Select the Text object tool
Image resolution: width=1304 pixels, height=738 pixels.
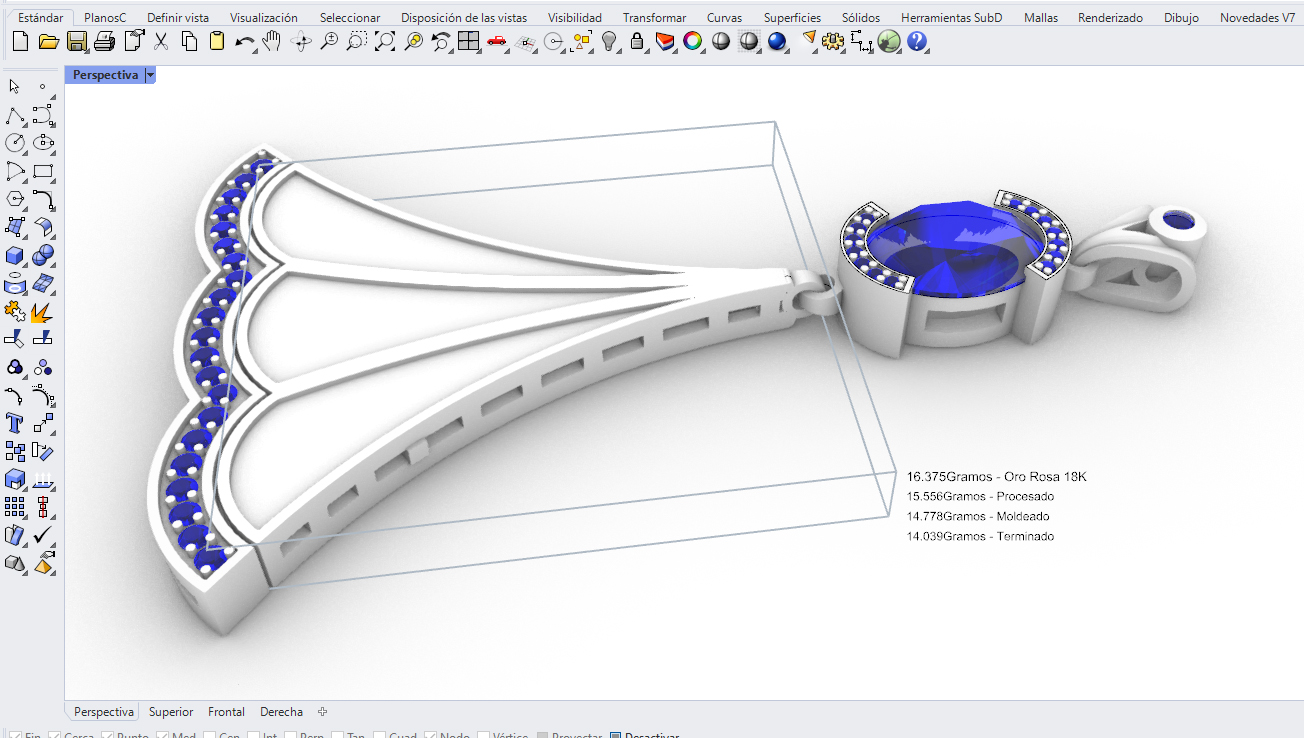(15, 423)
